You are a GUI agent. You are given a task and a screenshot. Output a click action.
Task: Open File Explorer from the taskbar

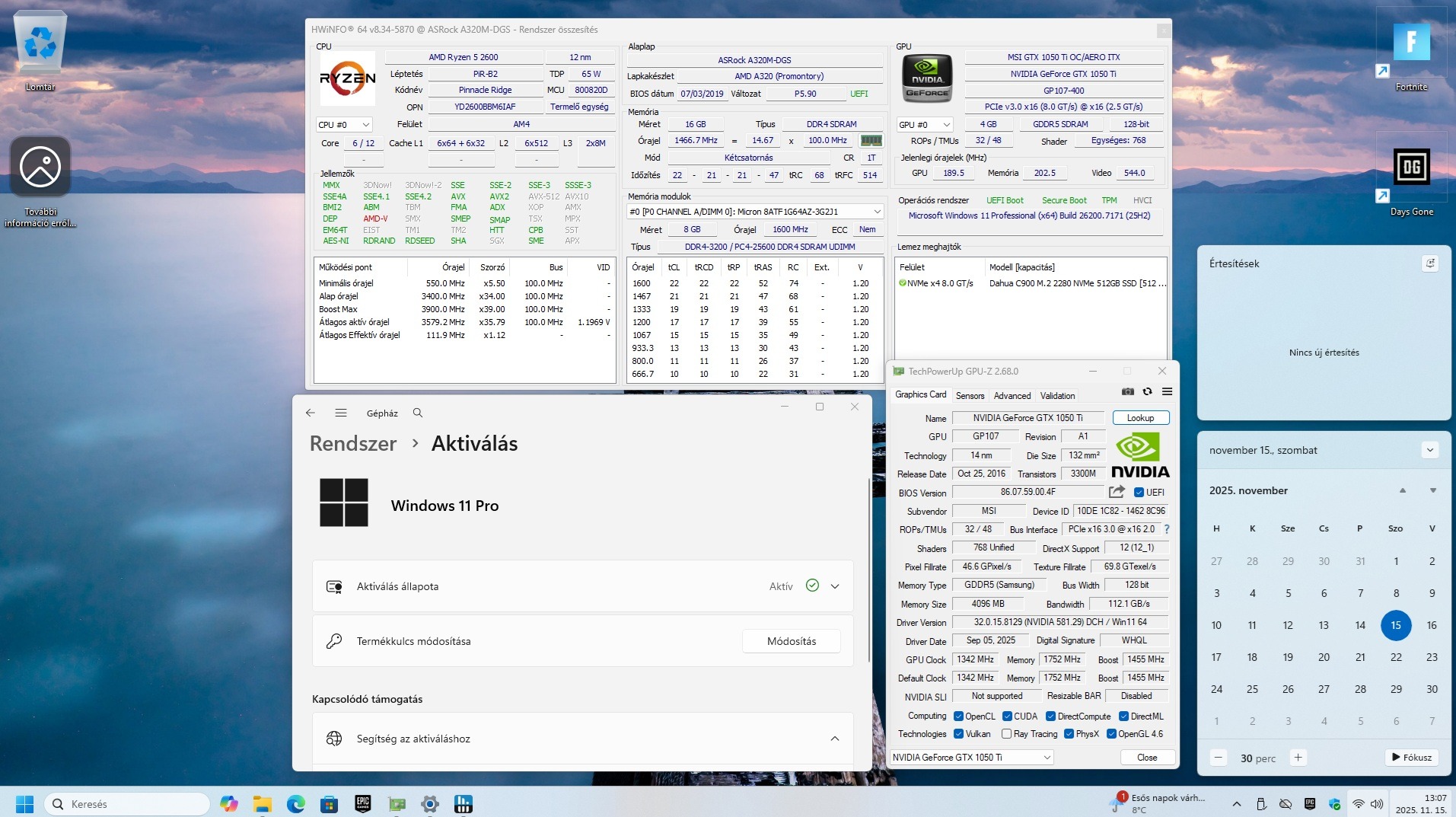click(262, 803)
